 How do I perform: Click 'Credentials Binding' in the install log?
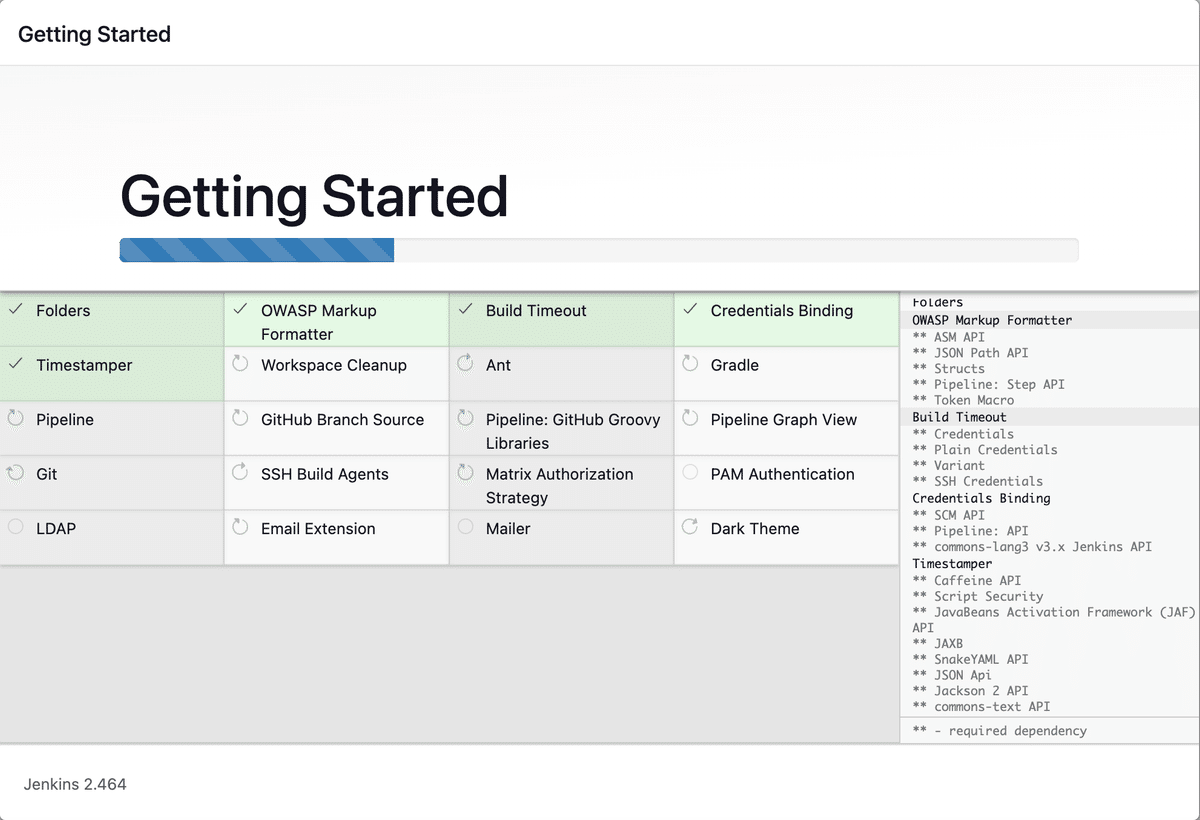coord(981,498)
